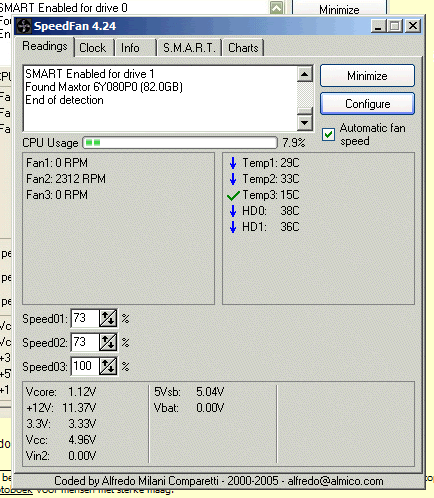Select the Readings tab
Viewport: 434px width, 498px height.
tap(45, 46)
